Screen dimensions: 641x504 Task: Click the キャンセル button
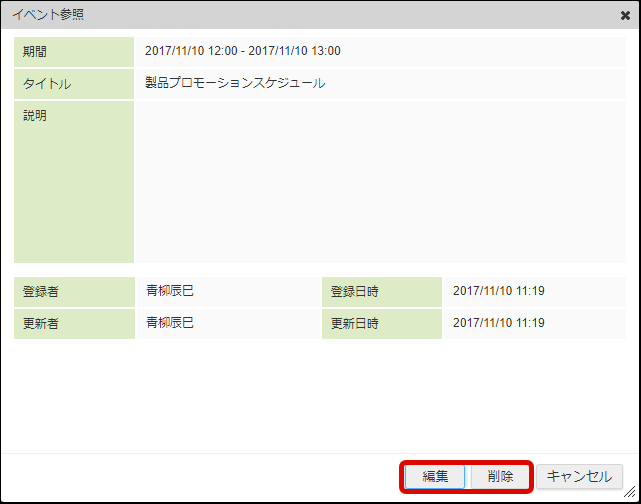tap(579, 477)
